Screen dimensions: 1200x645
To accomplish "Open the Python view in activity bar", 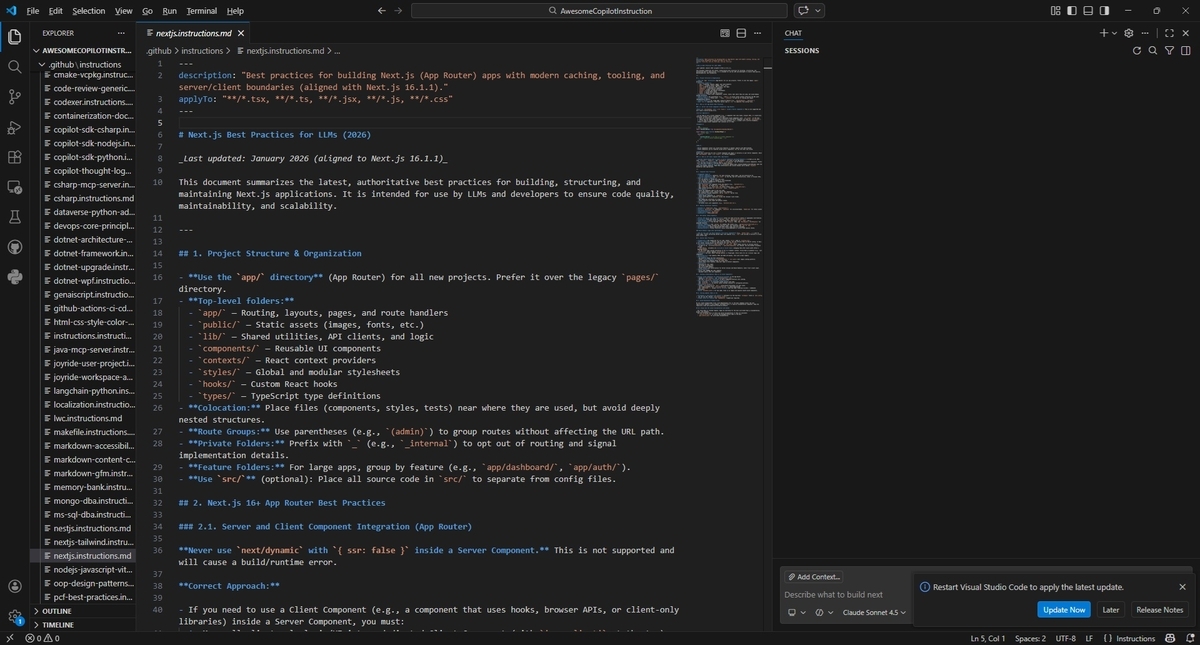I will 14,277.
